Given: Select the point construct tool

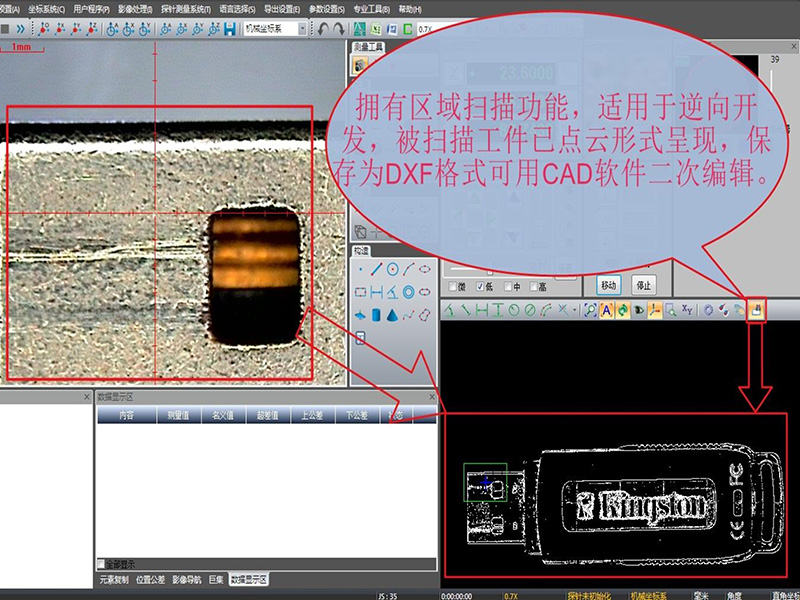Looking at the screenshot, I should pyautogui.click(x=361, y=269).
